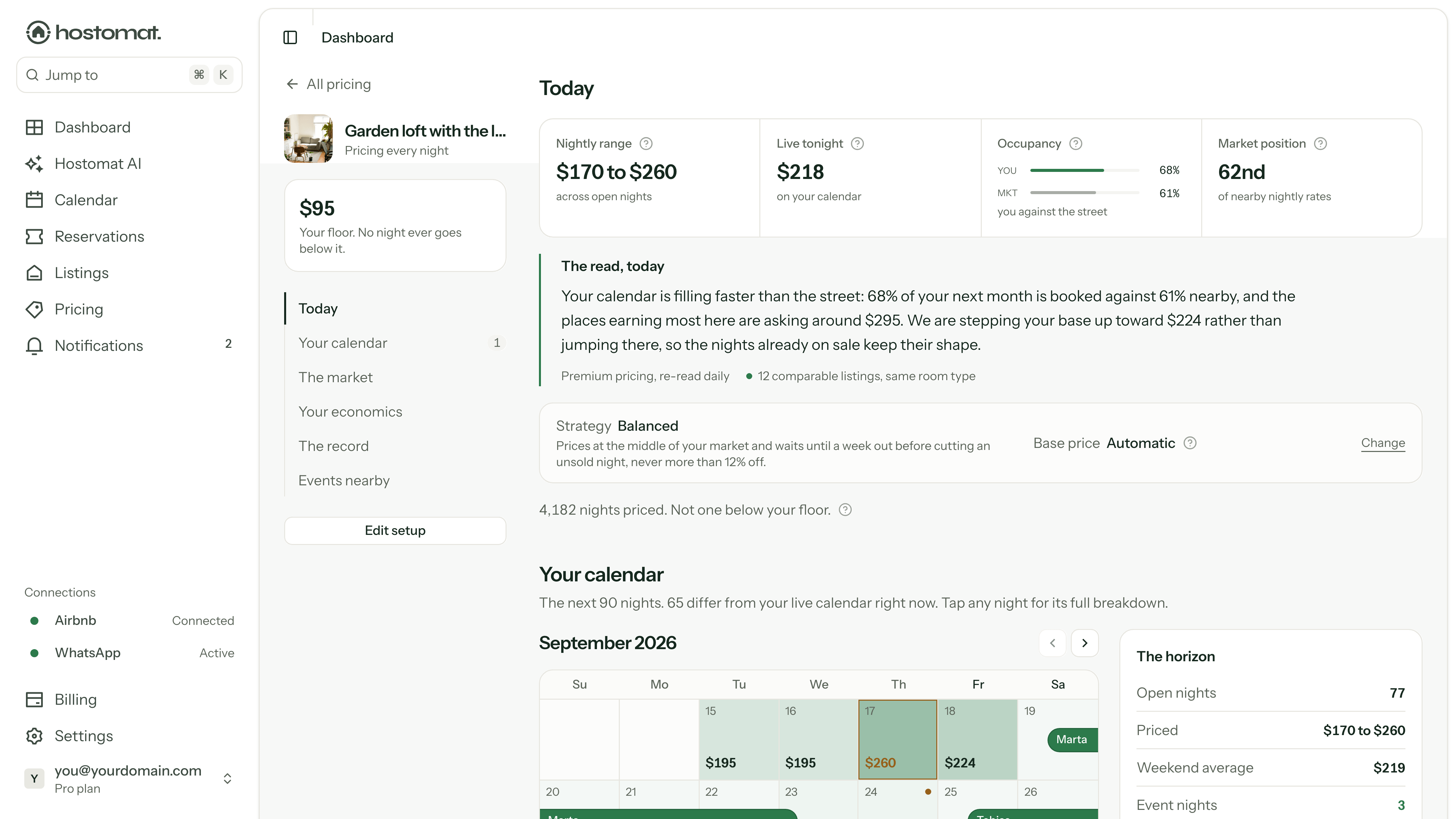Click the Event nights count 3
Screen dimensions: 1456x819
point(1401,806)
